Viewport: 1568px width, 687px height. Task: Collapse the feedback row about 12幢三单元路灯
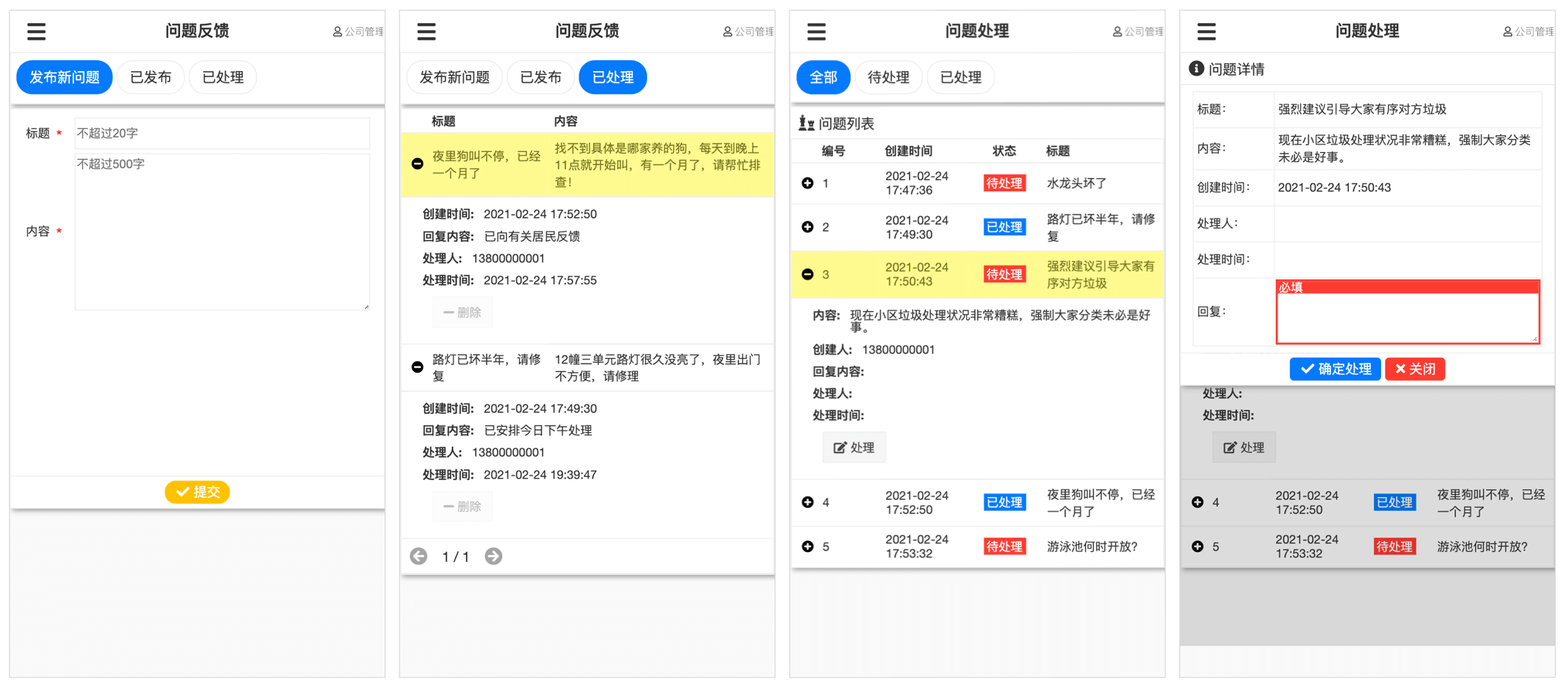417,367
